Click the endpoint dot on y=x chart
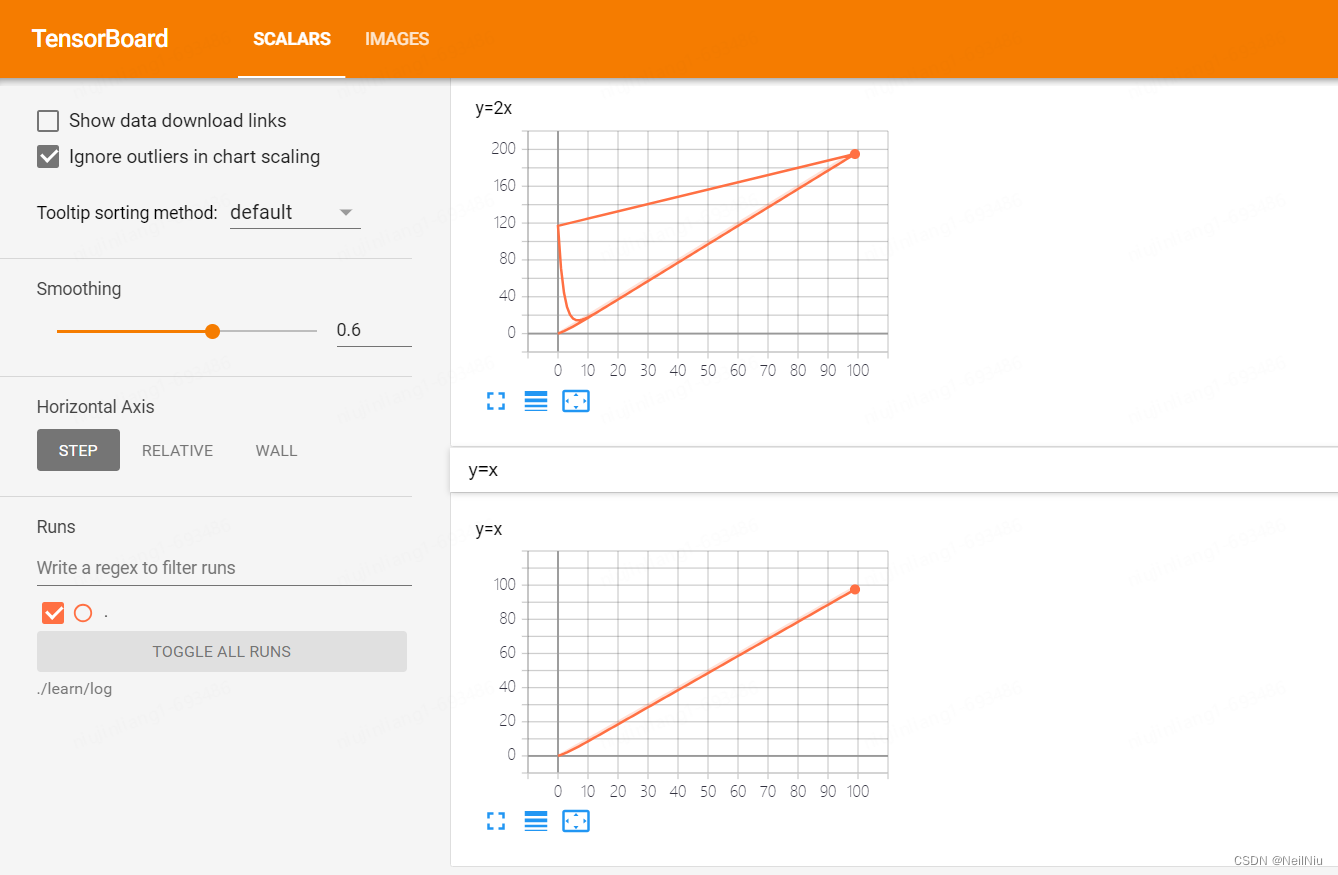This screenshot has height=875, width=1338. pos(855,589)
